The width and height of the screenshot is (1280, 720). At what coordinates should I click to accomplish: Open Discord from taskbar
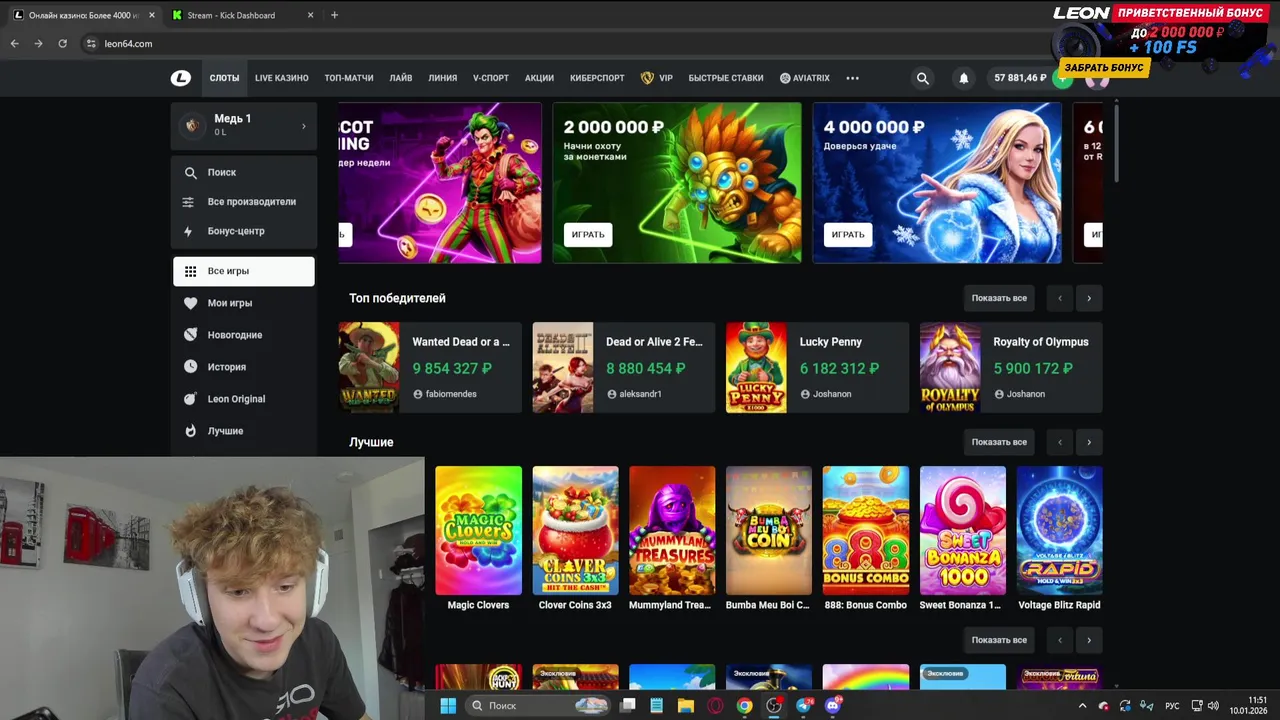point(833,706)
